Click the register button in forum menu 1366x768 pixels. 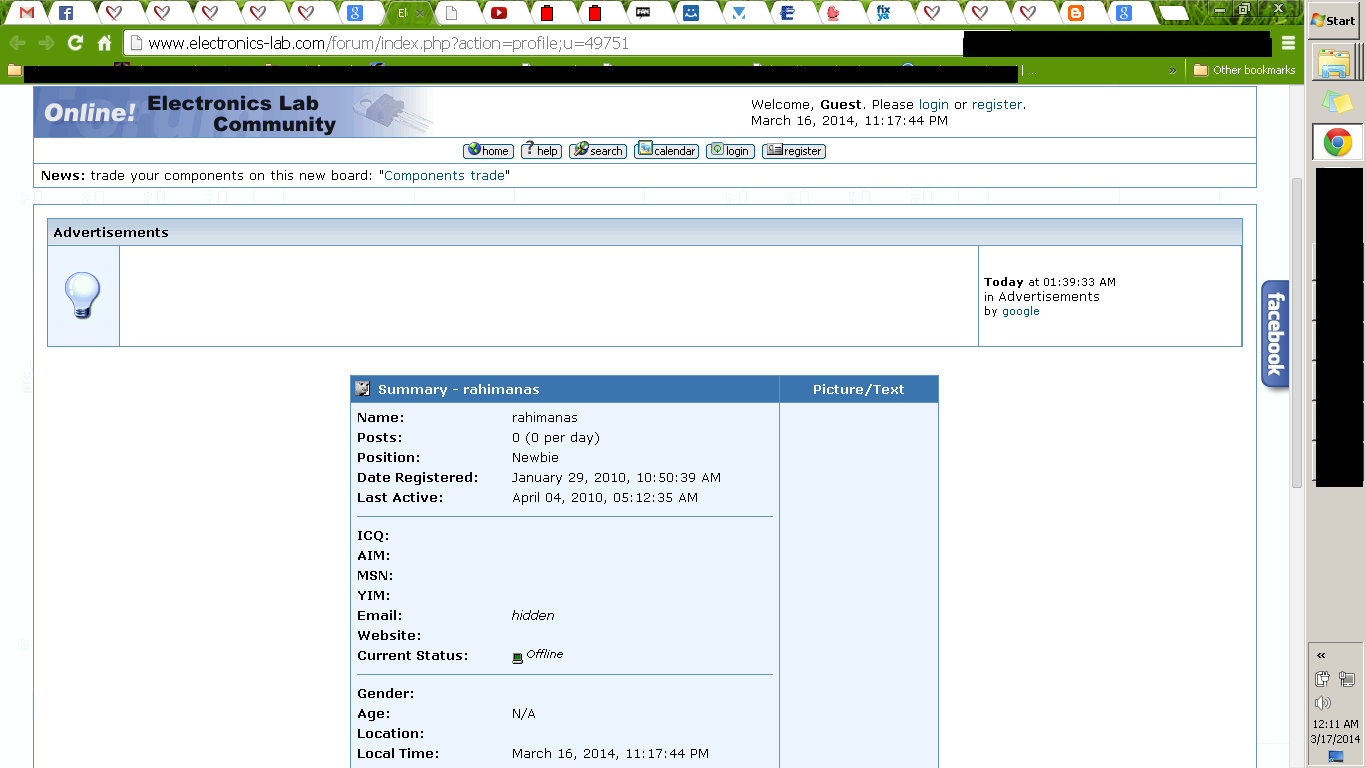pyautogui.click(x=794, y=151)
